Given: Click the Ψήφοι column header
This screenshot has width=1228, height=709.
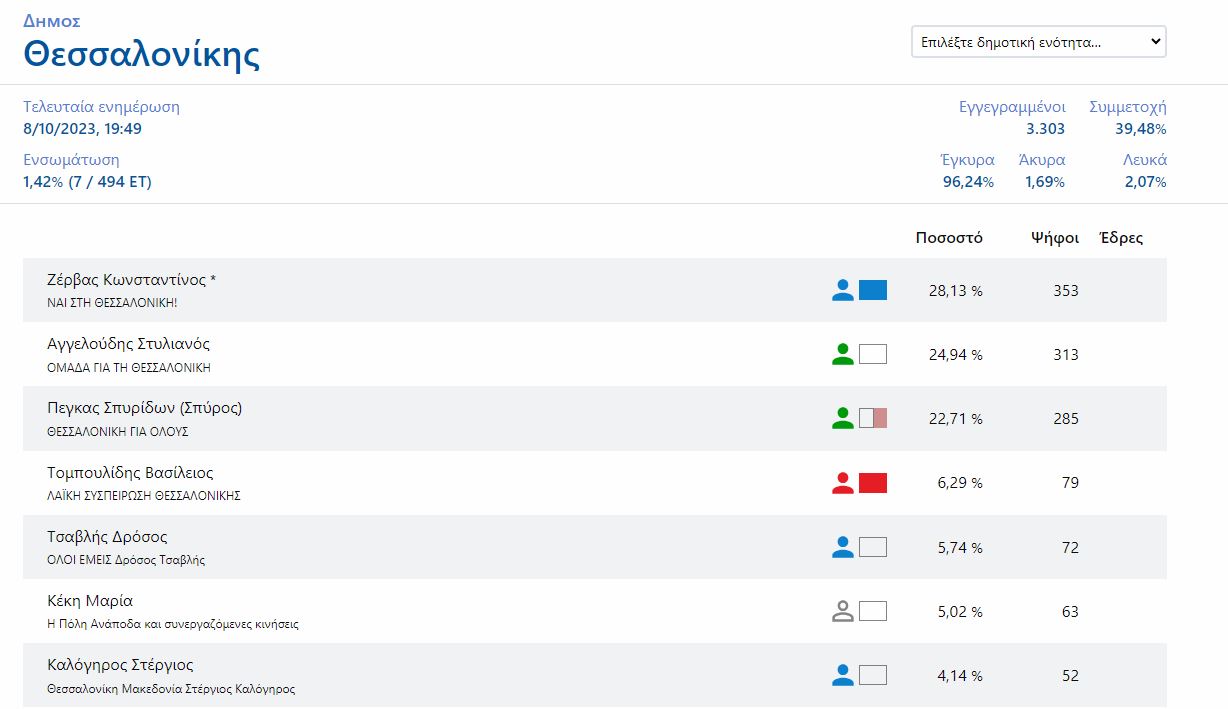Looking at the screenshot, I should (1055, 238).
